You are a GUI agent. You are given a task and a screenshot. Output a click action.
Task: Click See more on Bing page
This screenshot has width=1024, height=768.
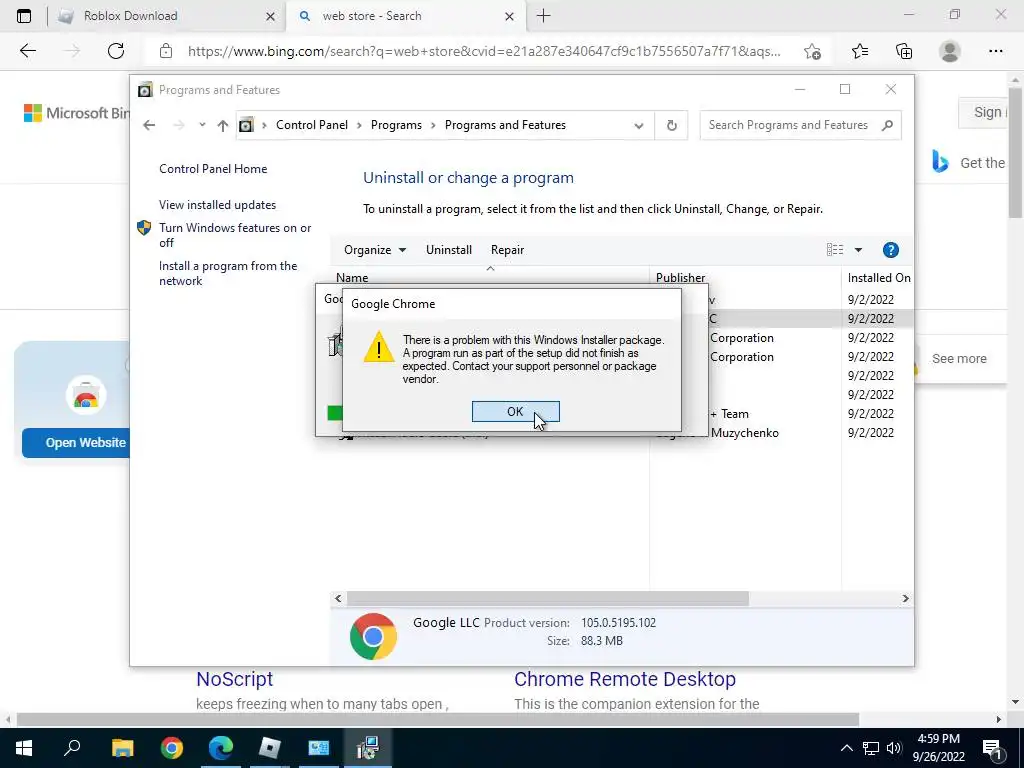(x=959, y=359)
